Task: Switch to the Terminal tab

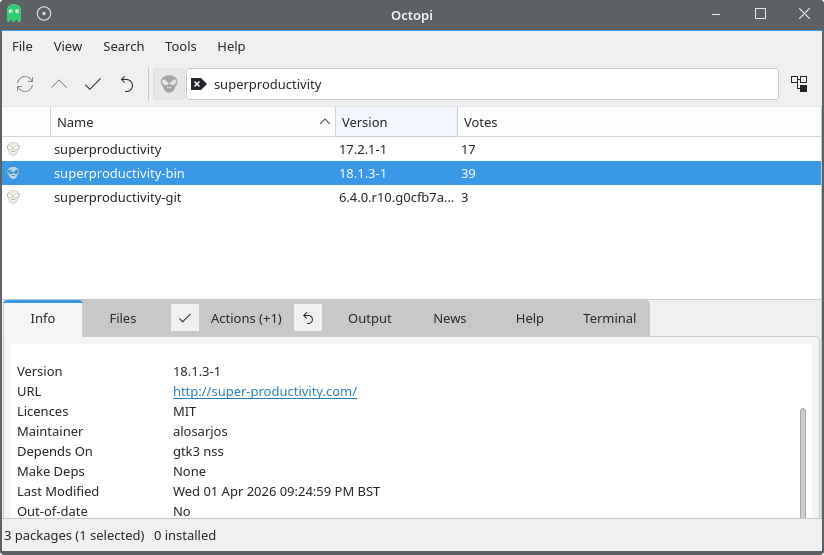Action: (x=609, y=318)
